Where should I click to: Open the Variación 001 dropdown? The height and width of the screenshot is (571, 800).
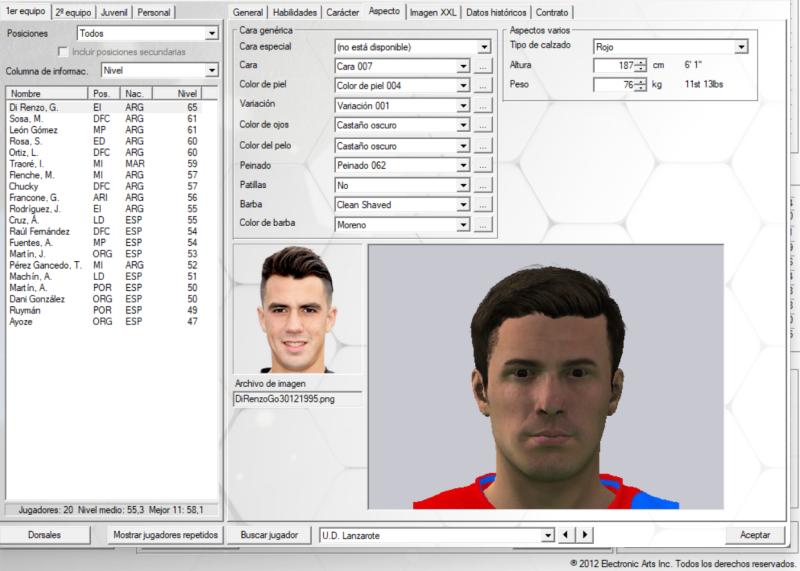point(463,106)
